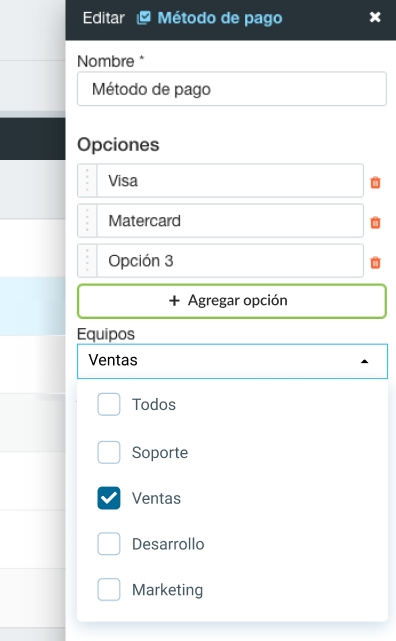
Task: Grab the drag handle beside Visa
Action: (x=87, y=181)
